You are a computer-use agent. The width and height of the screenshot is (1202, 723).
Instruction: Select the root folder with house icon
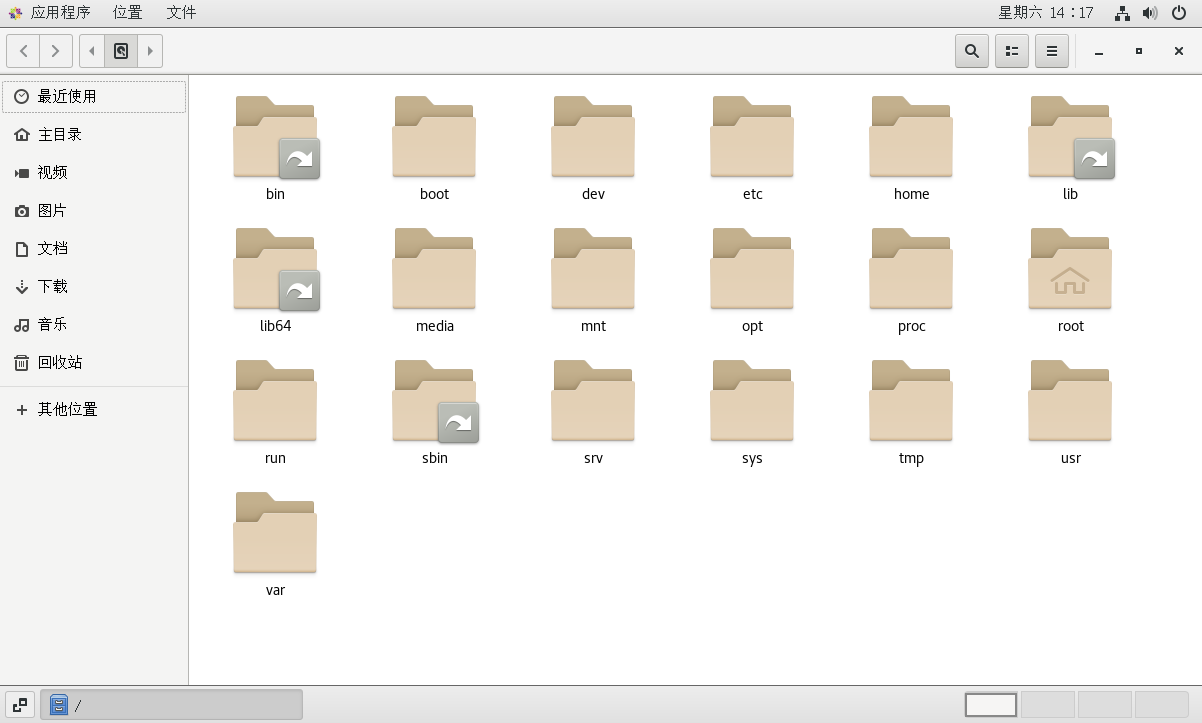1070,270
